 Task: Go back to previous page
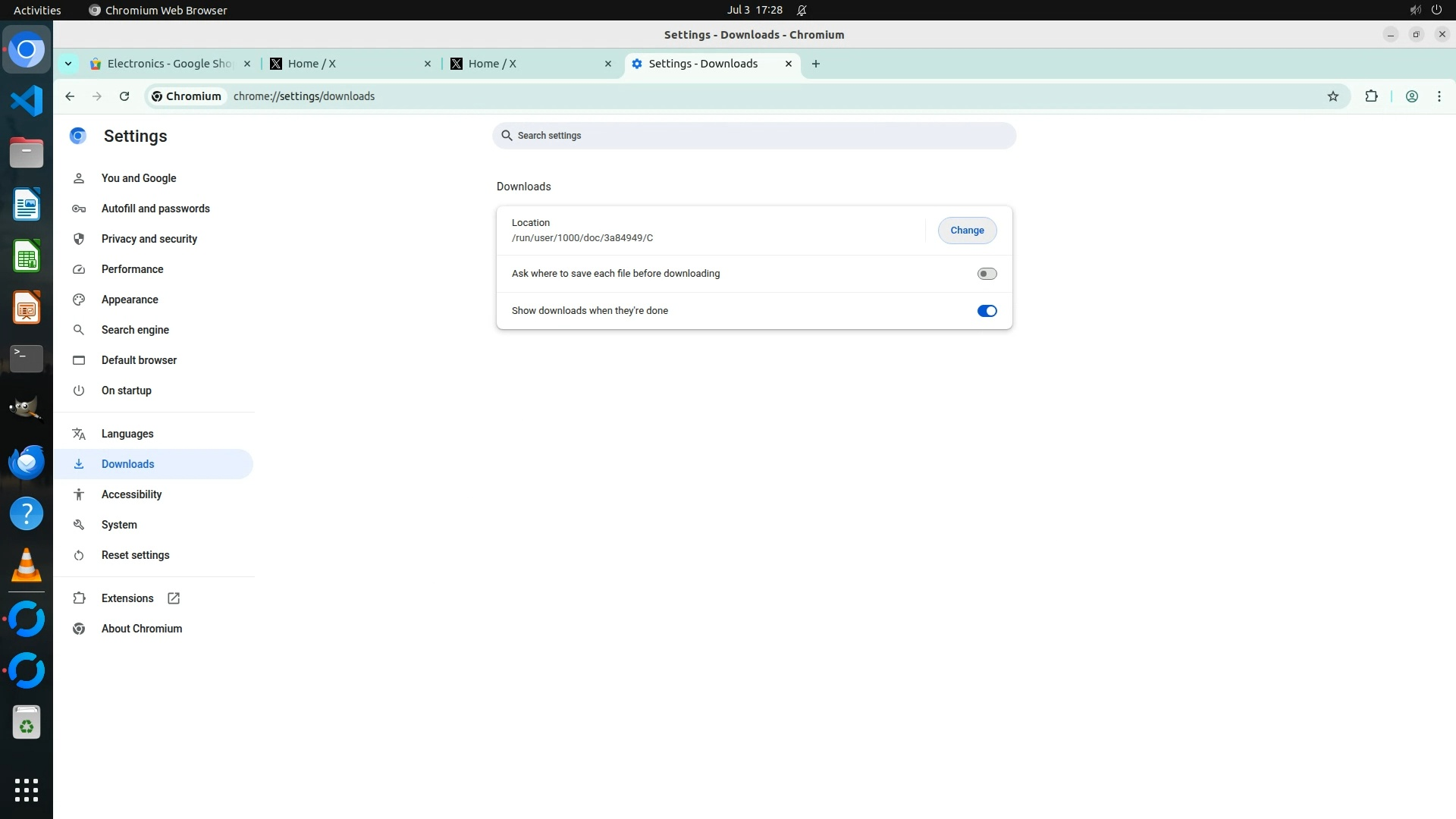point(70,96)
